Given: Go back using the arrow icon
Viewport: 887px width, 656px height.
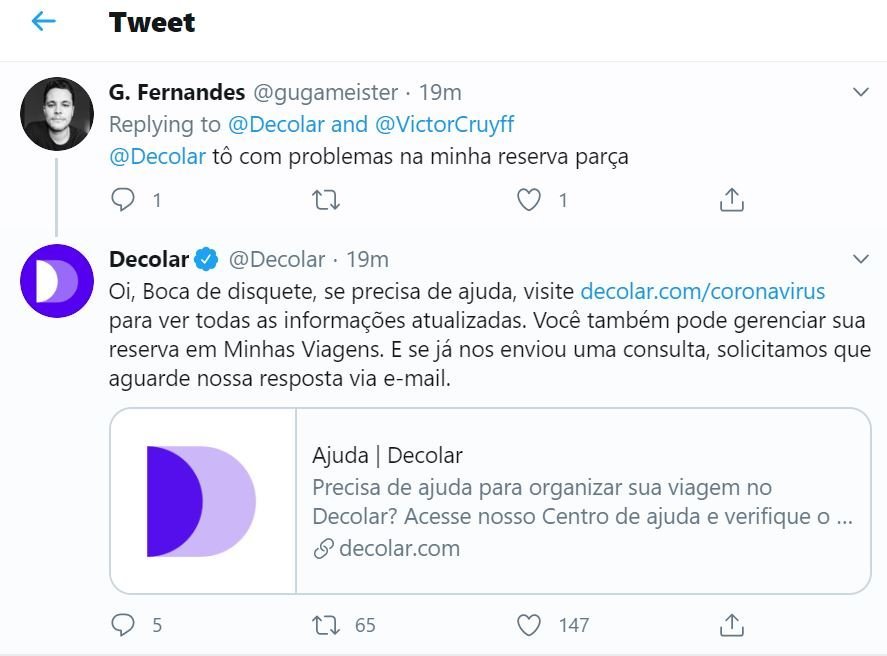Looking at the screenshot, I should (x=43, y=21).
